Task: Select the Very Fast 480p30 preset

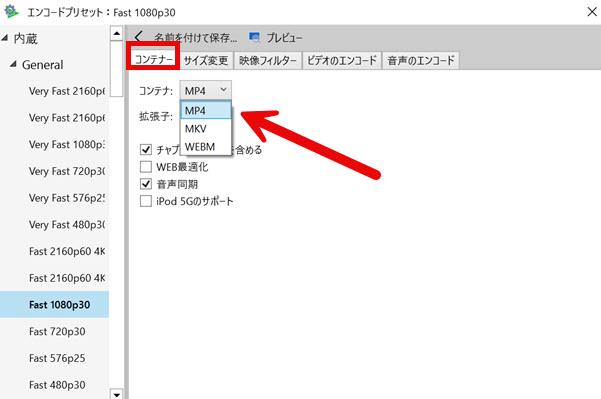Action: [54, 225]
